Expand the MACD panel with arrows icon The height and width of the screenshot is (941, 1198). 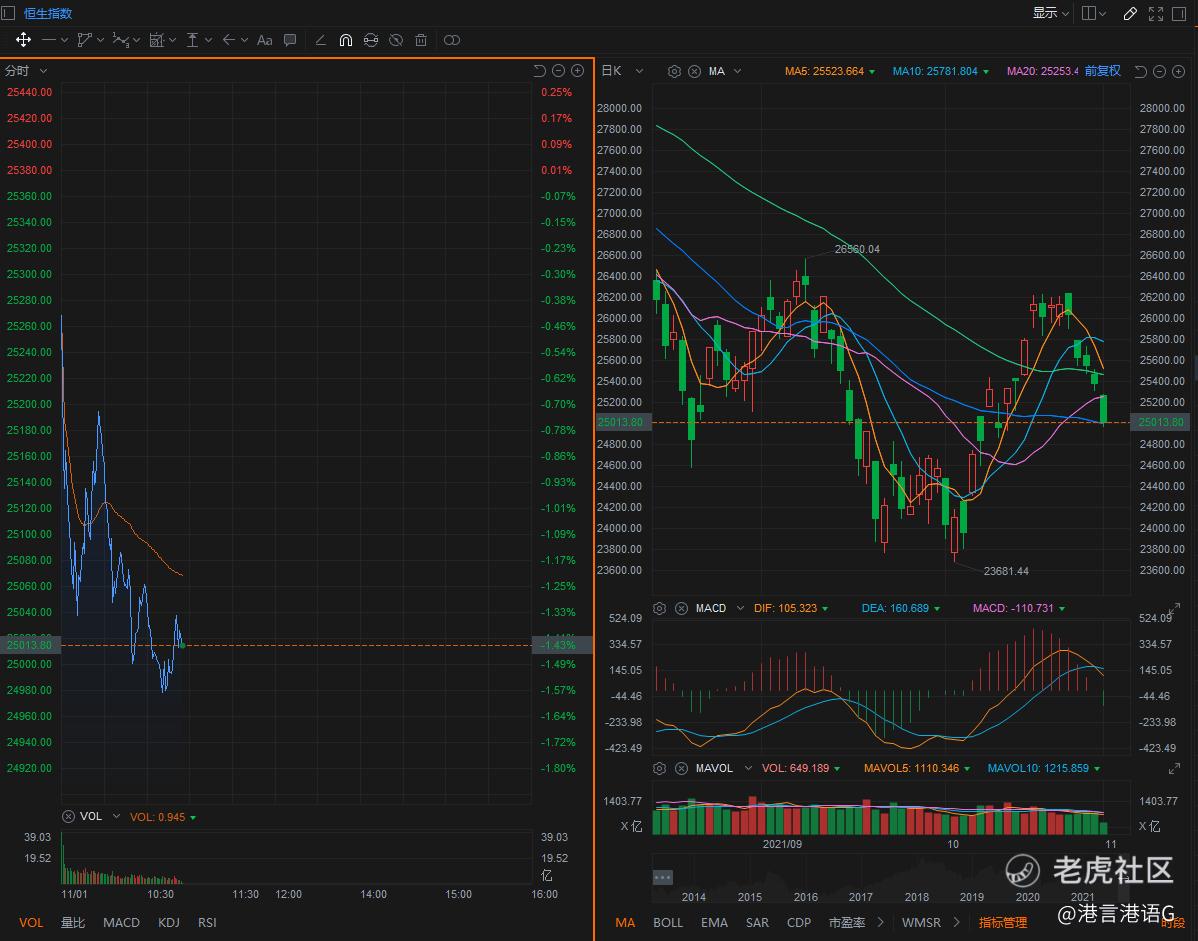pos(1174,608)
